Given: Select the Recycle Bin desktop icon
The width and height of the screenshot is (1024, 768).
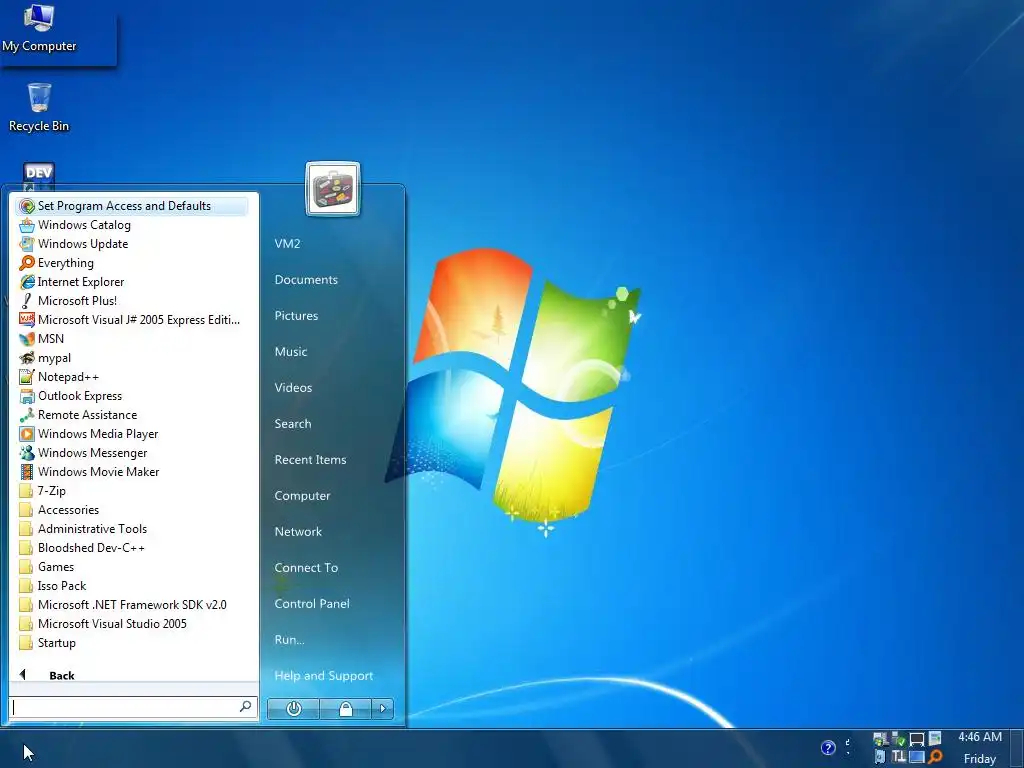Looking at the screenshot, I should tap(39, 108).
